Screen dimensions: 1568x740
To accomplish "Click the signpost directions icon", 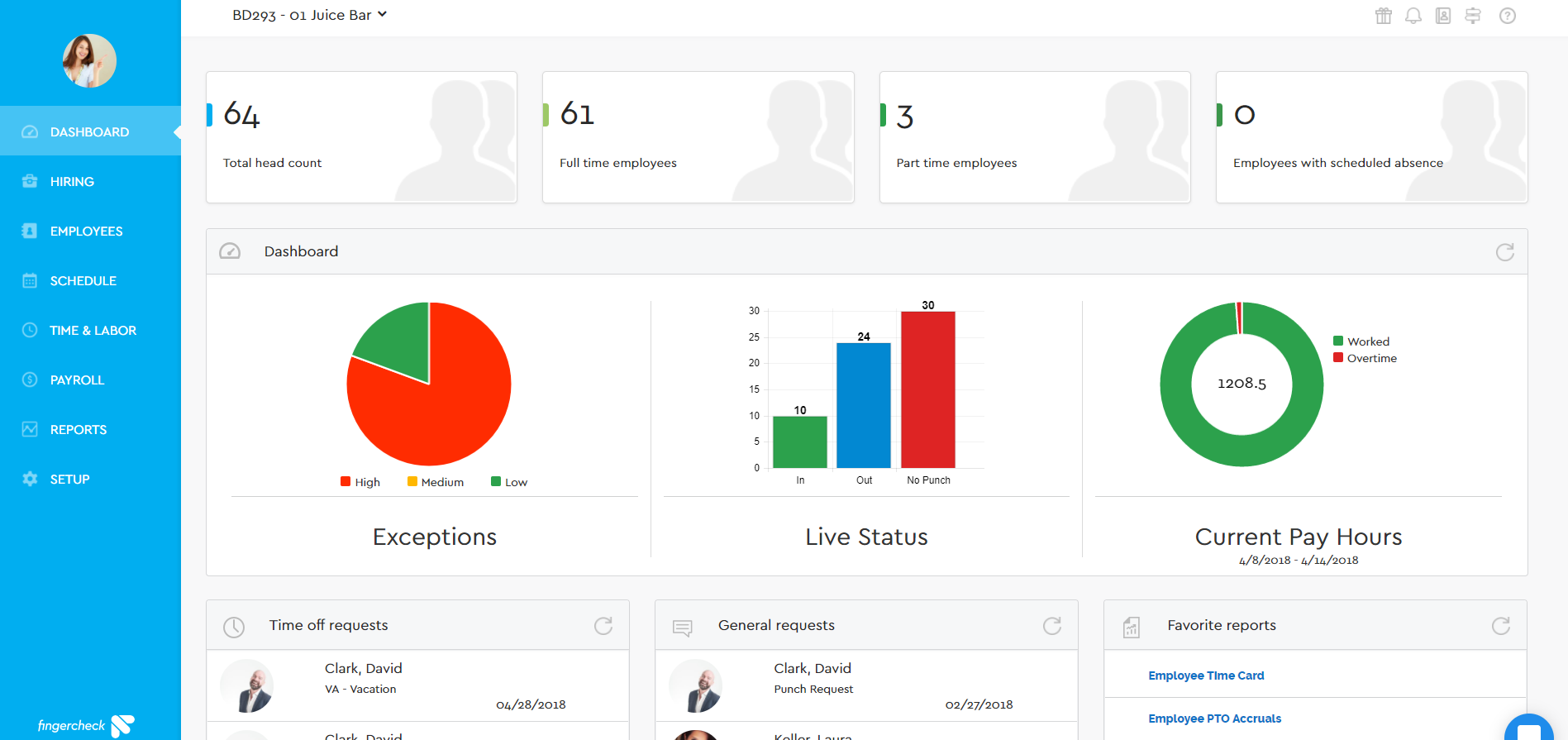I will tap(1473, 16).
